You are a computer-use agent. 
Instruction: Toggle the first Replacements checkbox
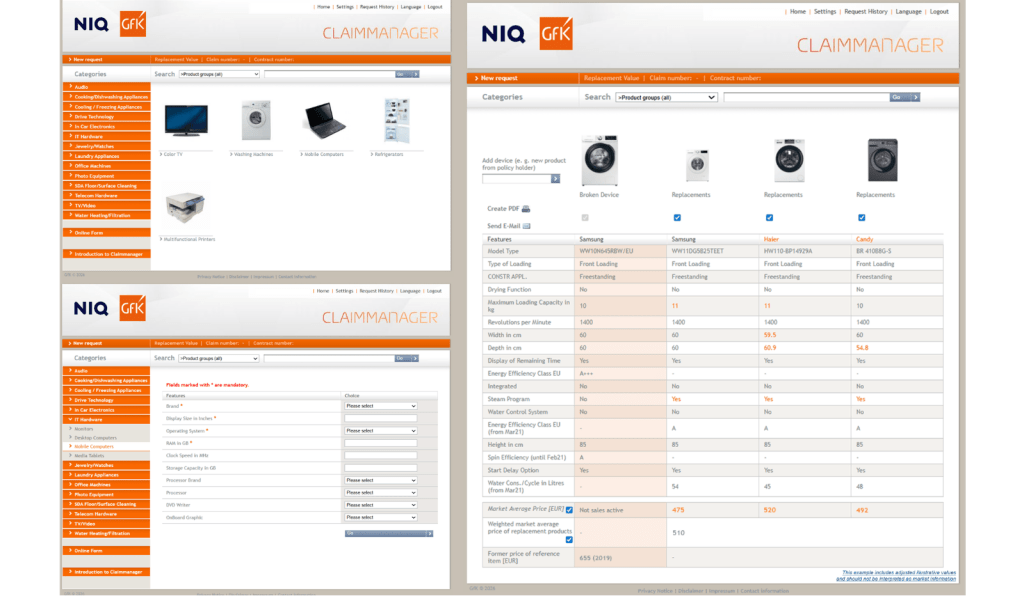[x=676, y=218]
